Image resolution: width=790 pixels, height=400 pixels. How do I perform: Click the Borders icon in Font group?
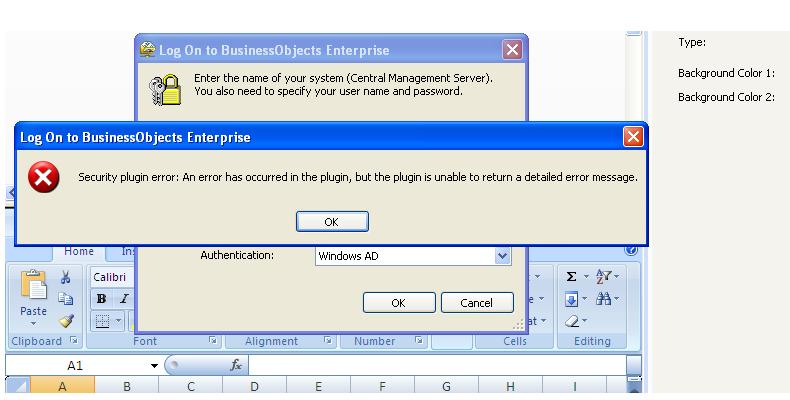103,321
